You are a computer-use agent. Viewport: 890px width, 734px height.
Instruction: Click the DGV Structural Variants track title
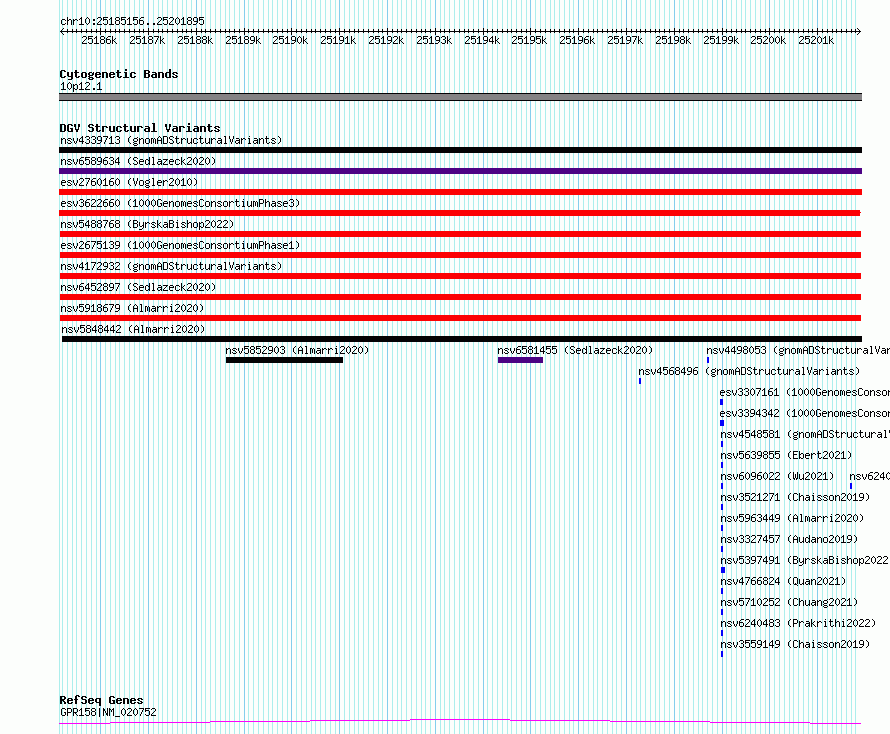(140, 128)
